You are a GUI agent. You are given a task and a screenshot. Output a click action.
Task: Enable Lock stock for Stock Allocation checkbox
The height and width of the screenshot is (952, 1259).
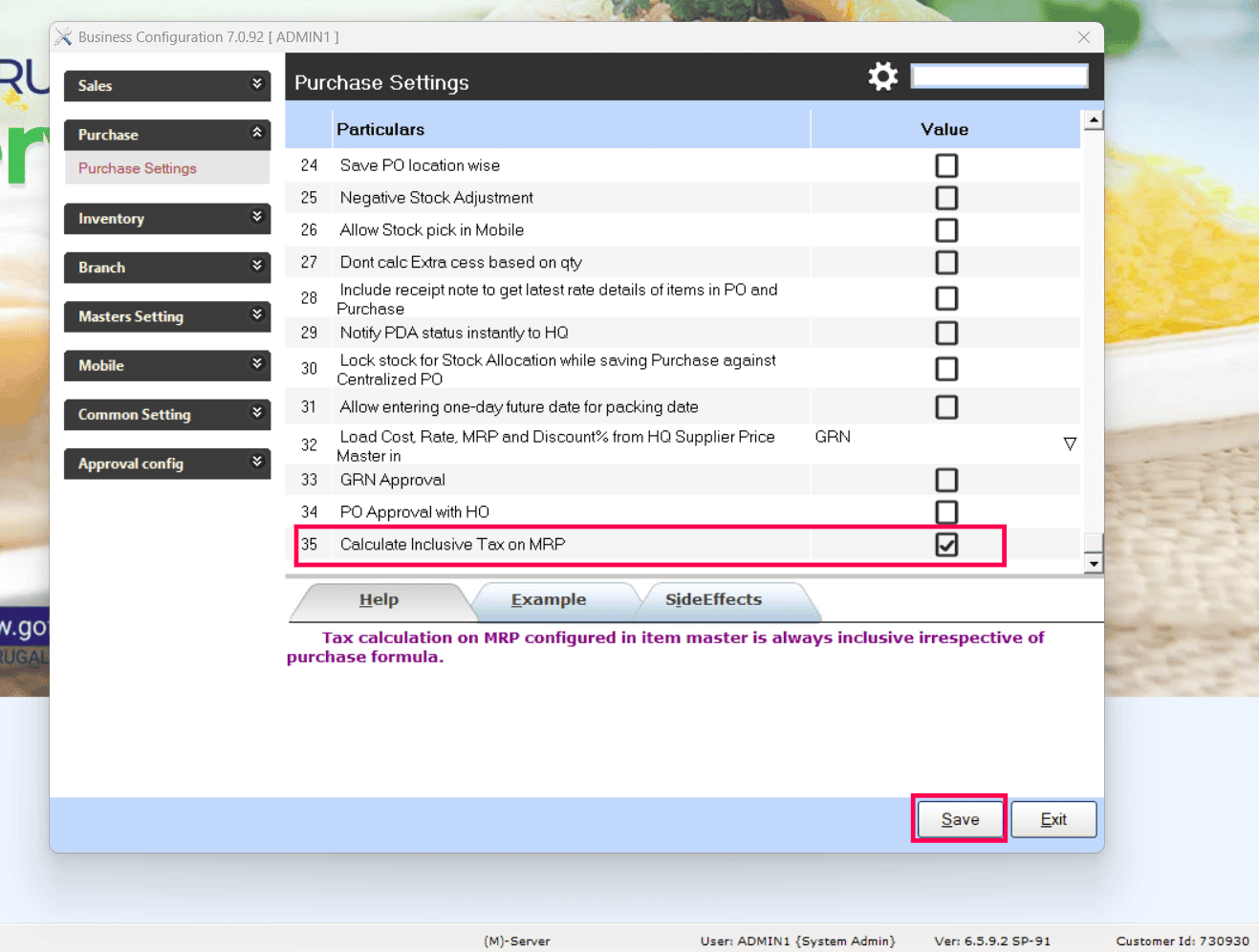(x=946, y=369)
